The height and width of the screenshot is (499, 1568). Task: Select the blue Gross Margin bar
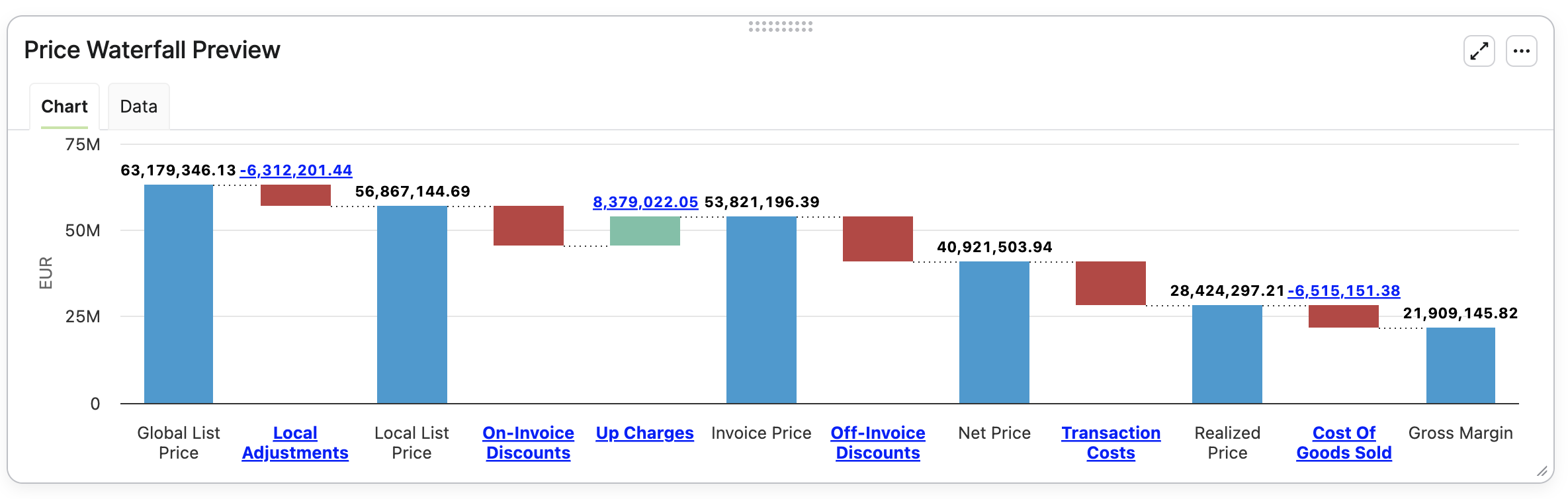tap(1461, 365)
